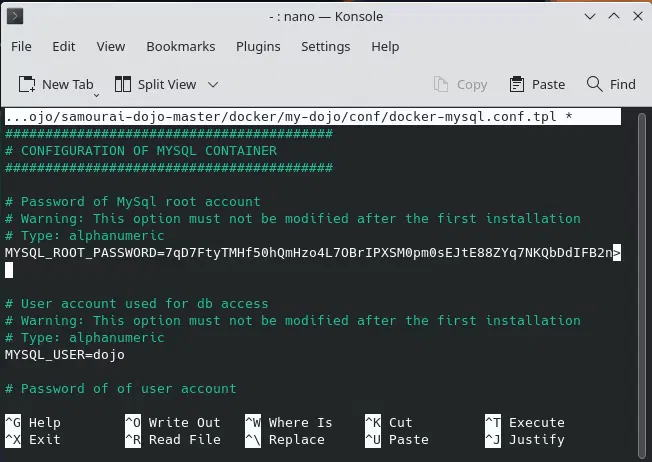This screenshot has width=652, height=462.
Task: Click the Copy clipboard icon
Action: point(441,84)
